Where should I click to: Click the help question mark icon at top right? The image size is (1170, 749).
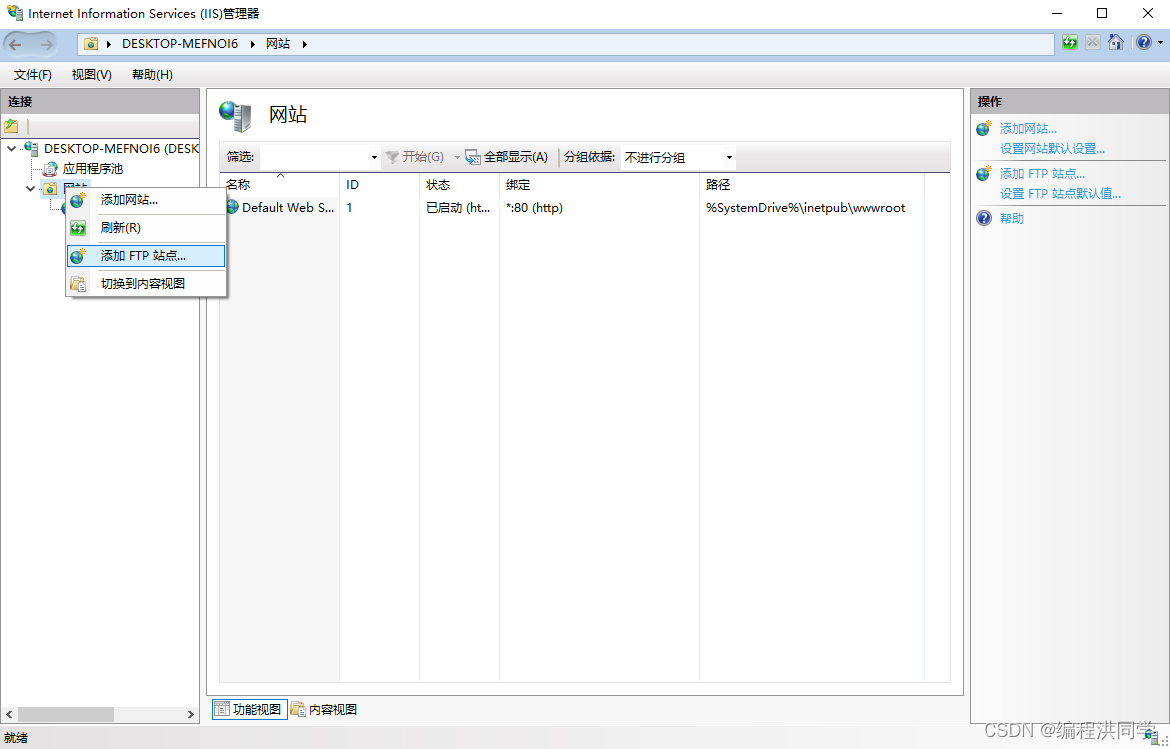coord(1143,43)
